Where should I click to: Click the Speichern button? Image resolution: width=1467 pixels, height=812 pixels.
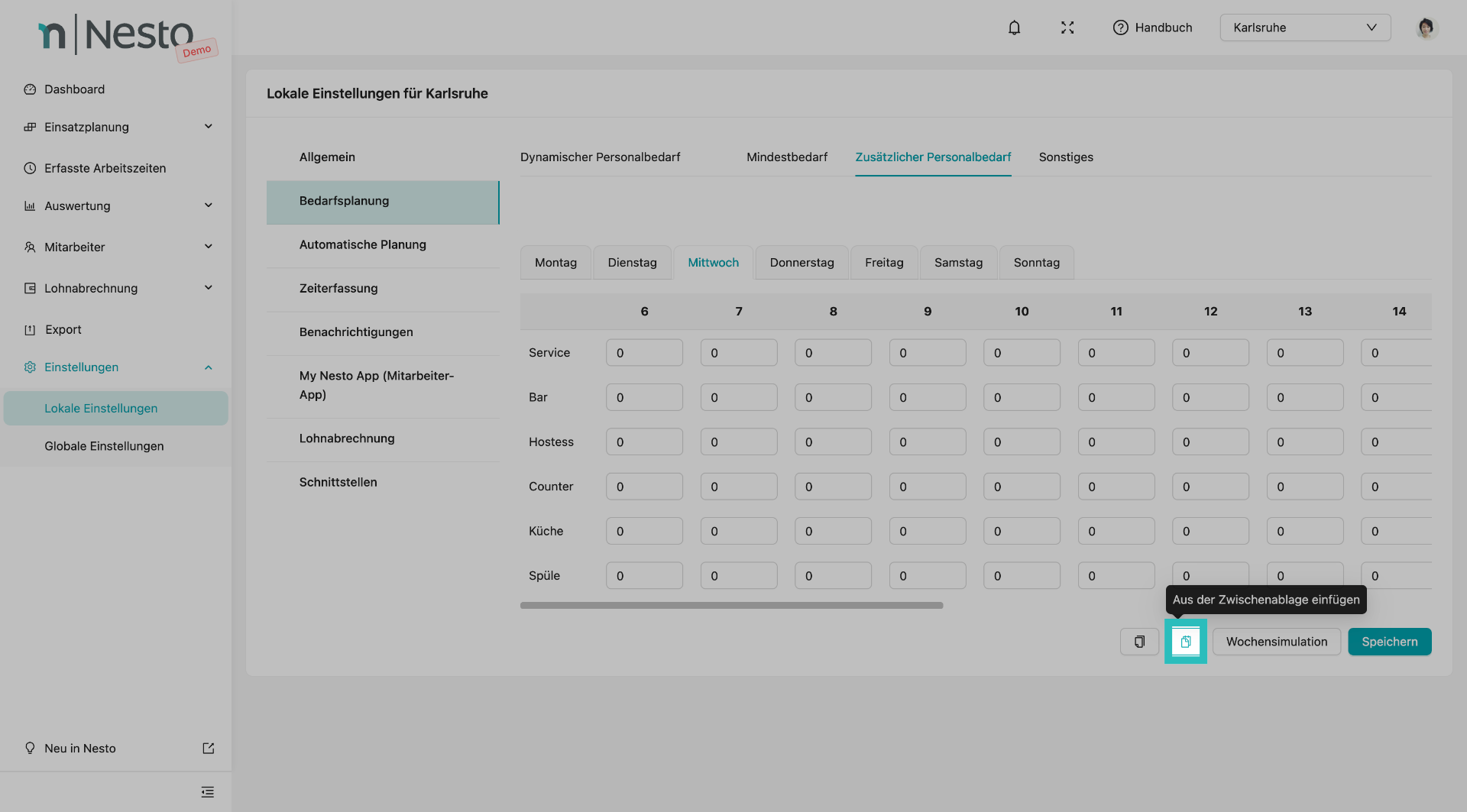click(1389, 642)
